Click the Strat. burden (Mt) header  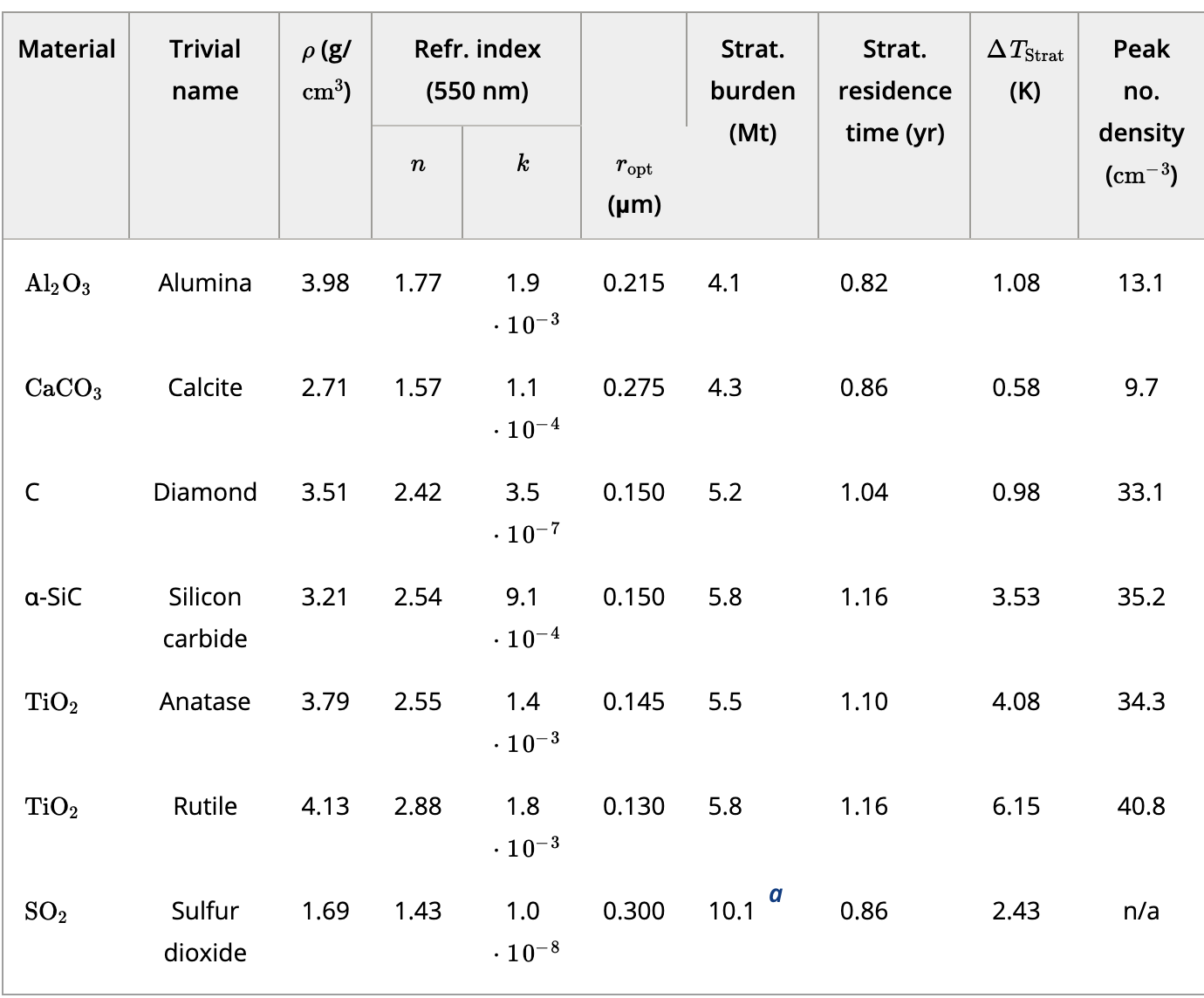click(752, 91)
